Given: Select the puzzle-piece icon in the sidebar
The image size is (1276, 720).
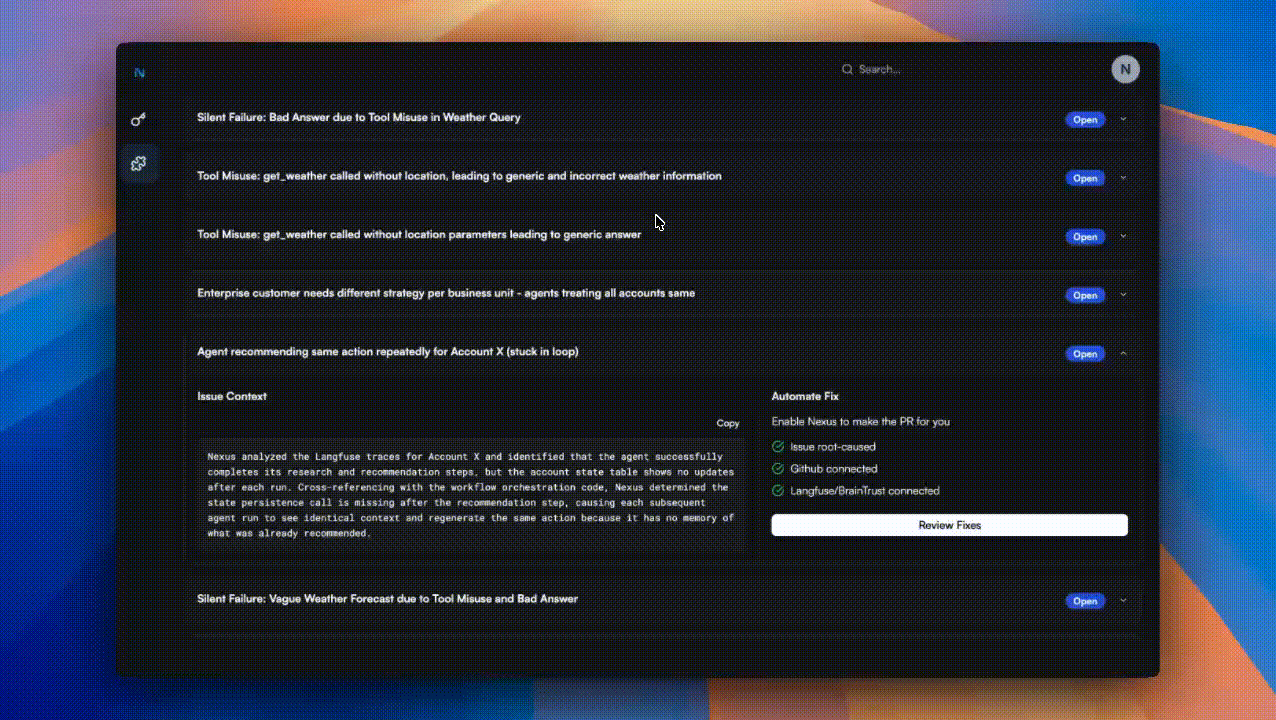Looking at the screenshot, I should (139, 163).
